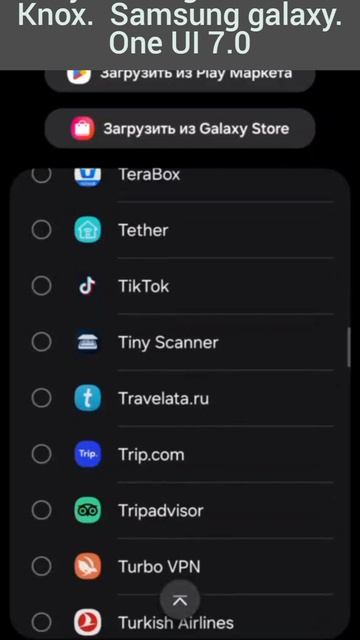Tap the TikTok app icon

point(87,286)
